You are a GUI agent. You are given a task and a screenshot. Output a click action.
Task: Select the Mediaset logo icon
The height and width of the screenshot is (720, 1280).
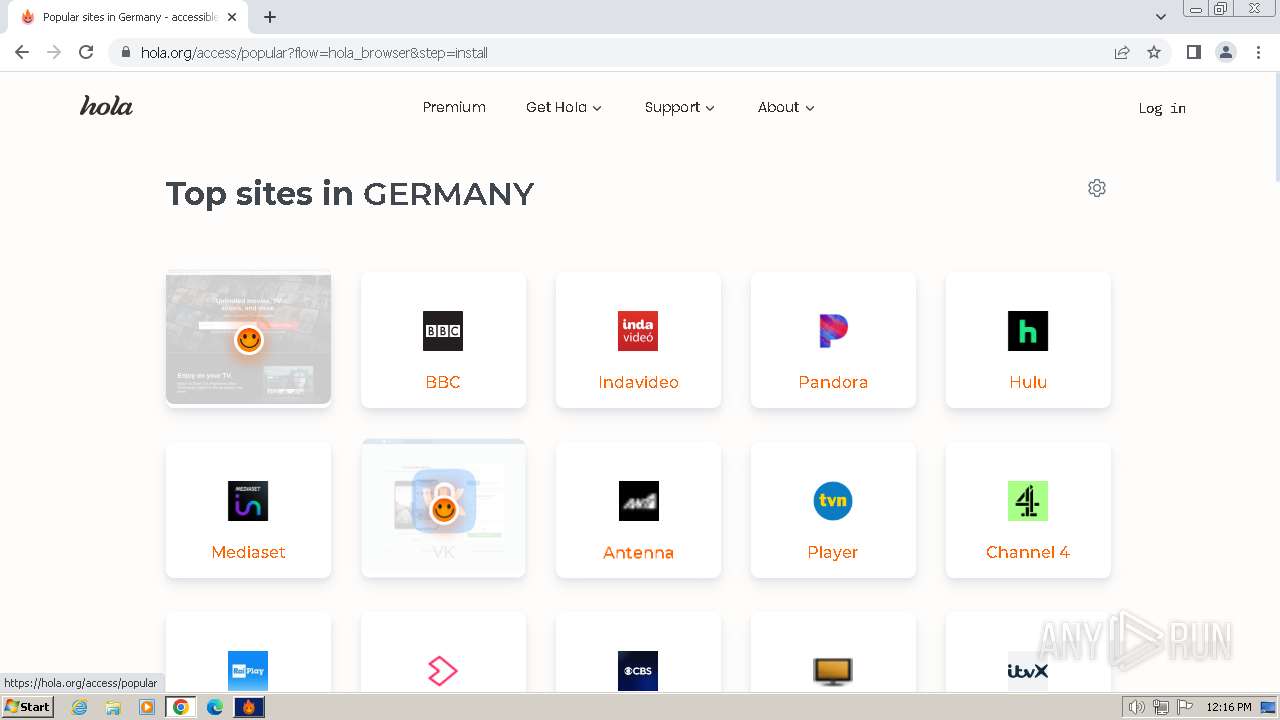(x=248, y=501)
